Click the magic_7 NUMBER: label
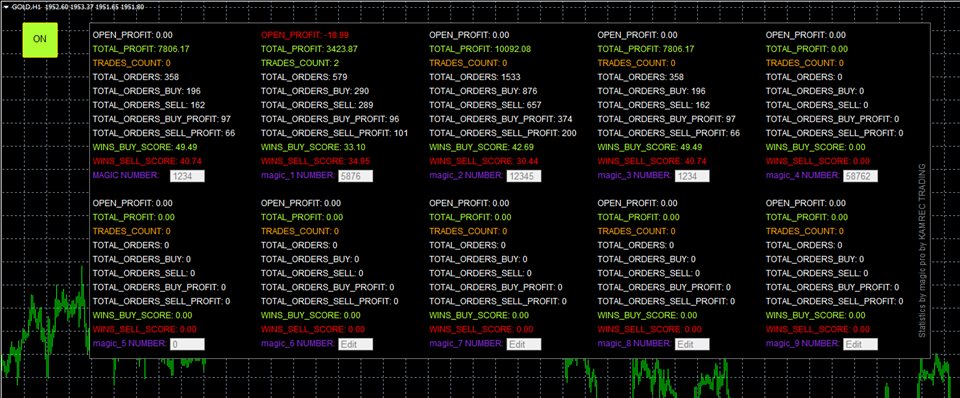The width and height of the screenshot is (960, 398). click(x=467, y=344)
